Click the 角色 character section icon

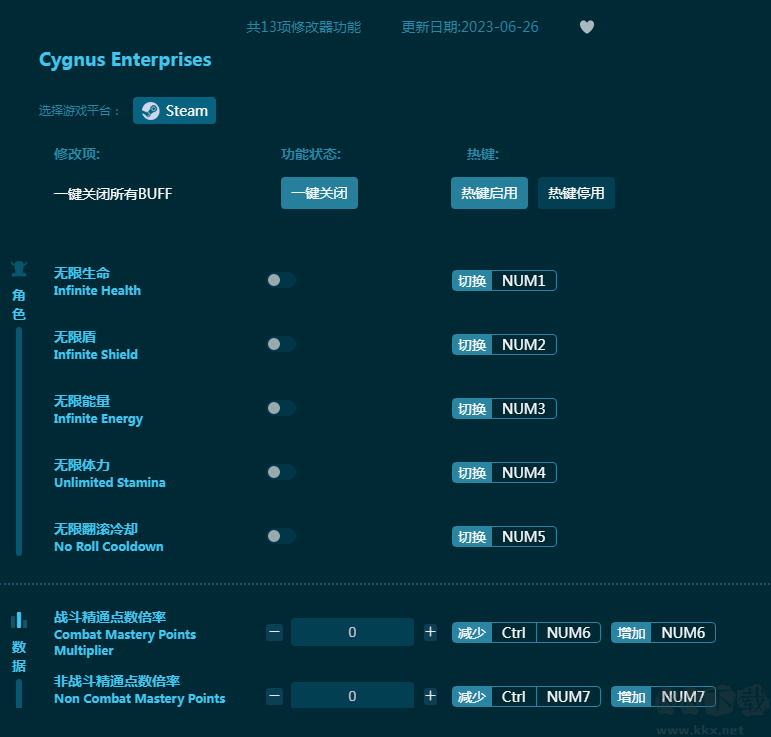19,269
